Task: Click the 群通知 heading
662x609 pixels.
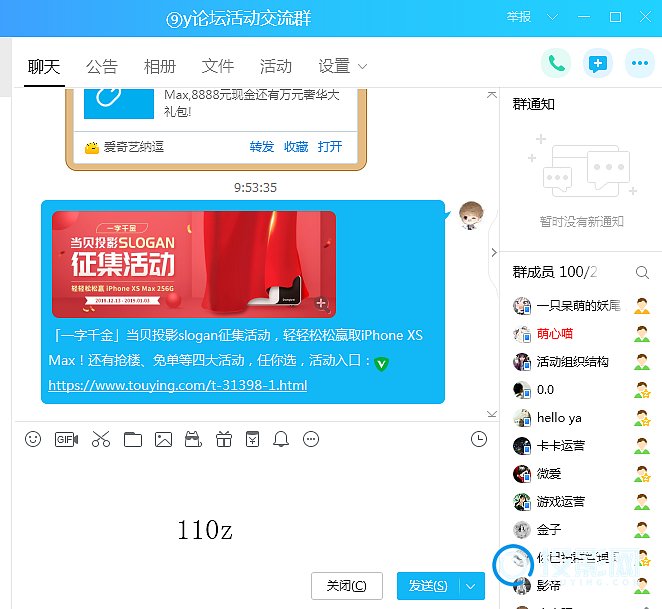Action: [533, 104]
